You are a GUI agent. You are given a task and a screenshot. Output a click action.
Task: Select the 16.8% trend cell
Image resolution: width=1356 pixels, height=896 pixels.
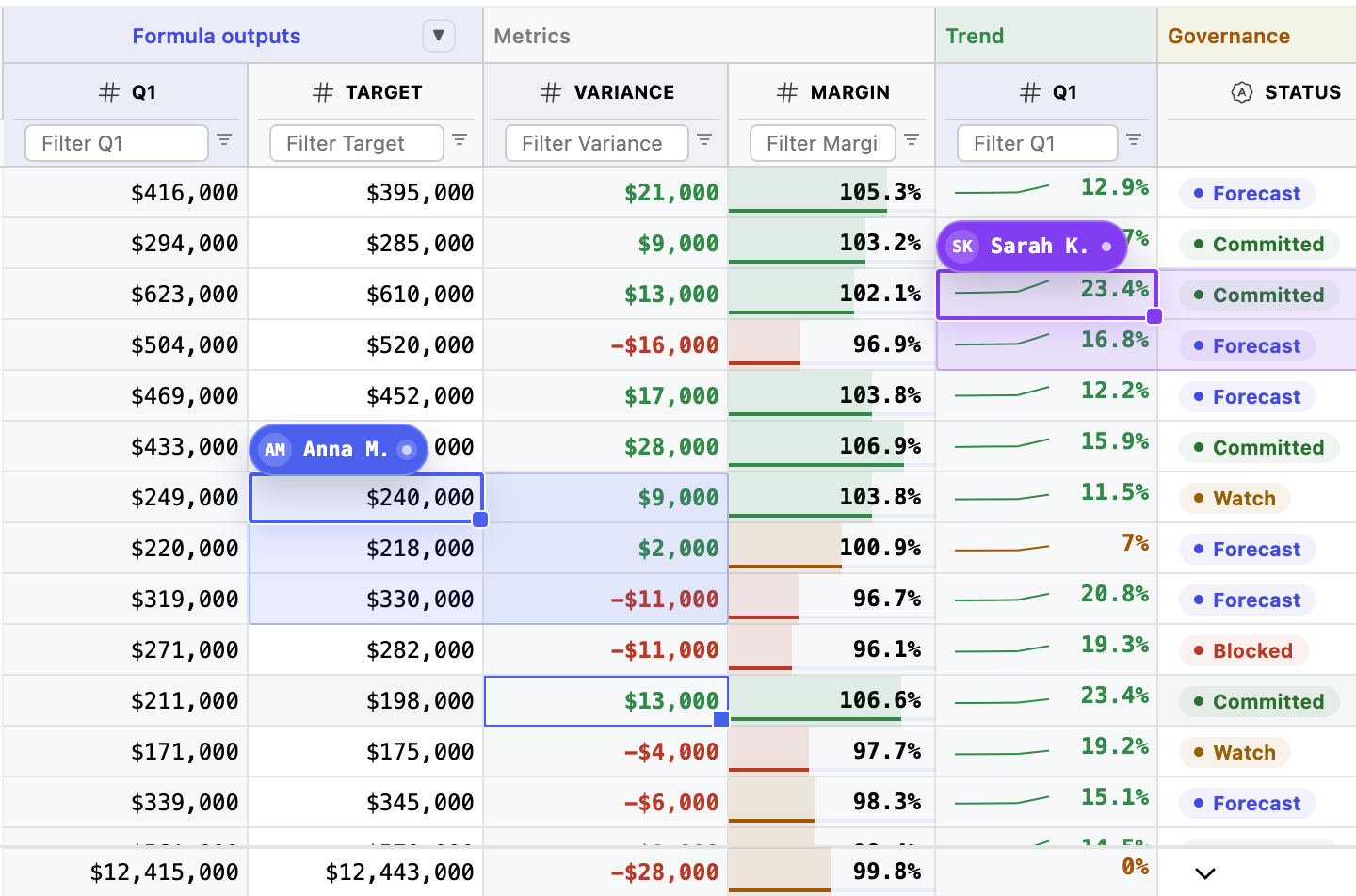point(1047,345)
